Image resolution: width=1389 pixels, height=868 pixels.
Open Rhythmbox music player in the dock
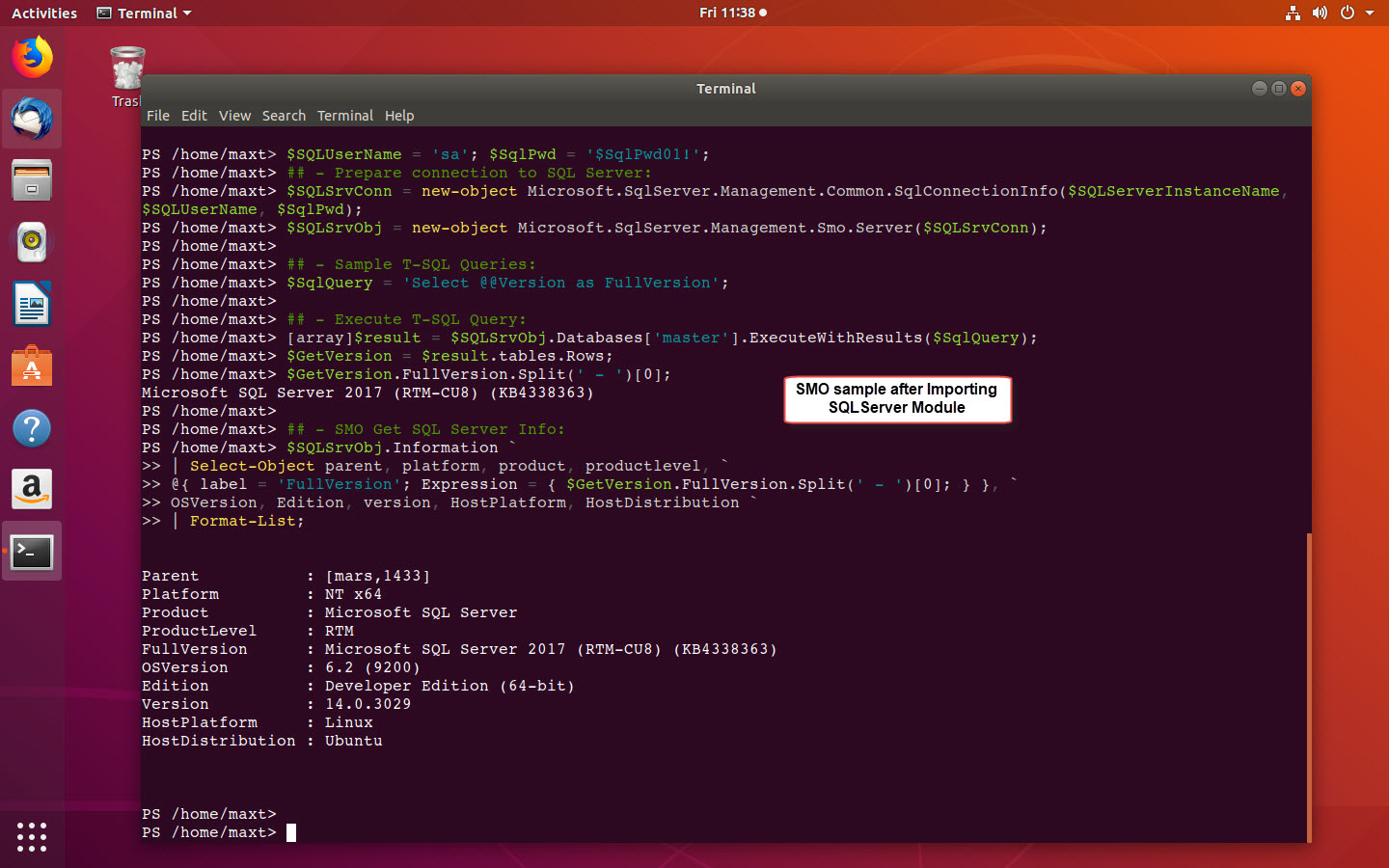32,242
